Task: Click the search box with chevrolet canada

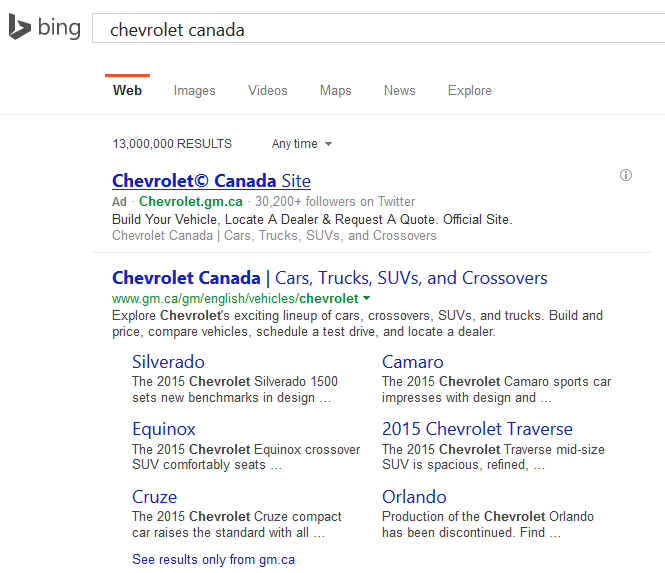Action: [380, 30]
